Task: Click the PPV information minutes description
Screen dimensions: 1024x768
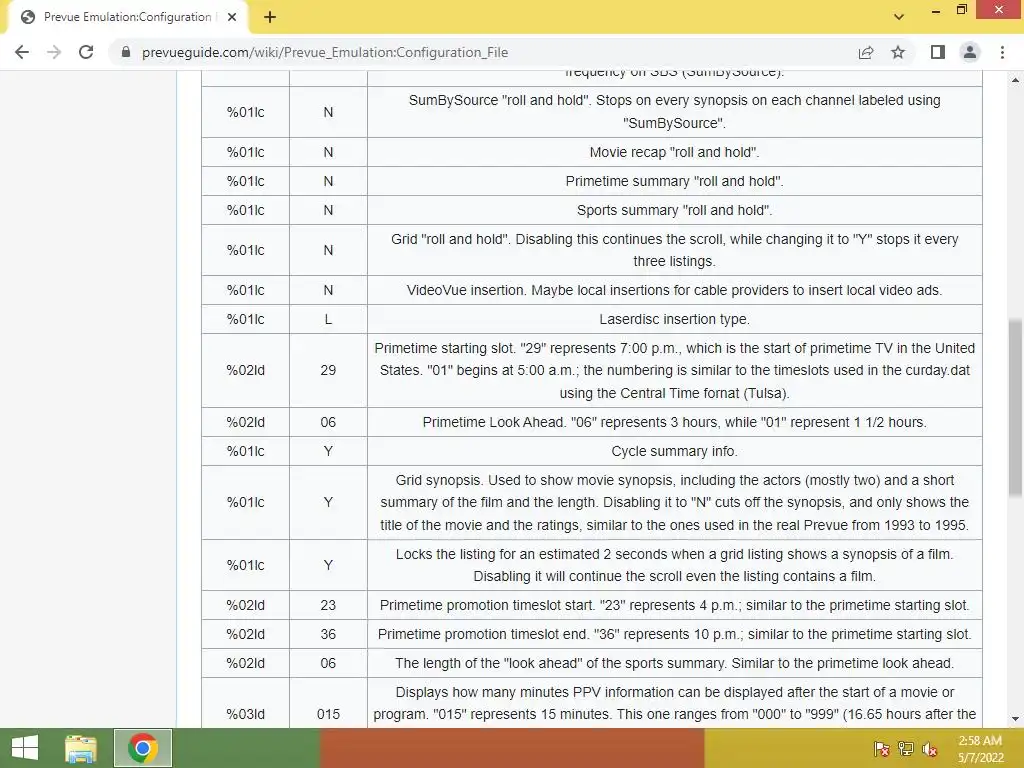Action: 674,703
